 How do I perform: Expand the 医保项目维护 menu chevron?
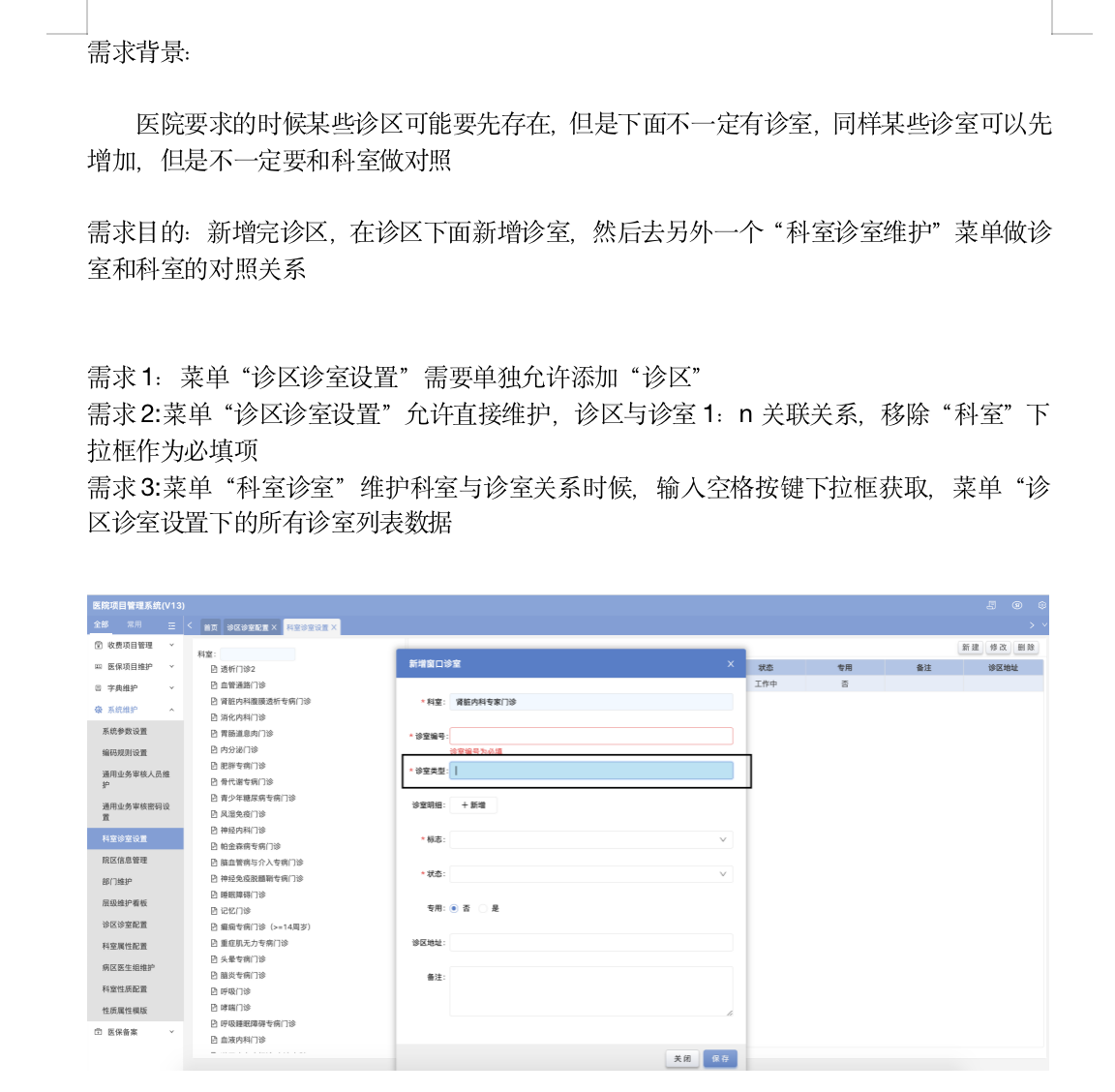pyautogui.click(x=171, y=667)
